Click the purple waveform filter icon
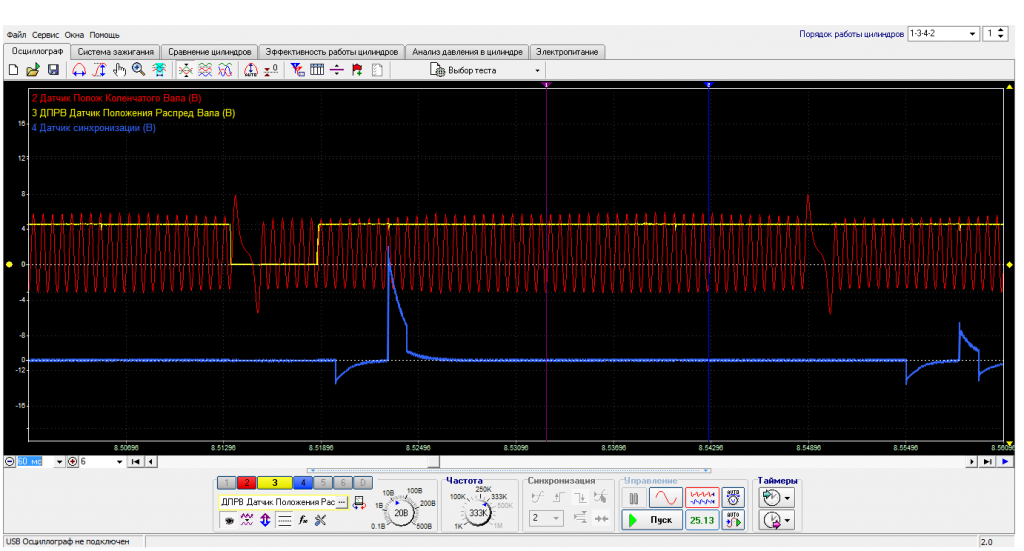Screen dimensions: 1024x551 [x=247, y=520]
